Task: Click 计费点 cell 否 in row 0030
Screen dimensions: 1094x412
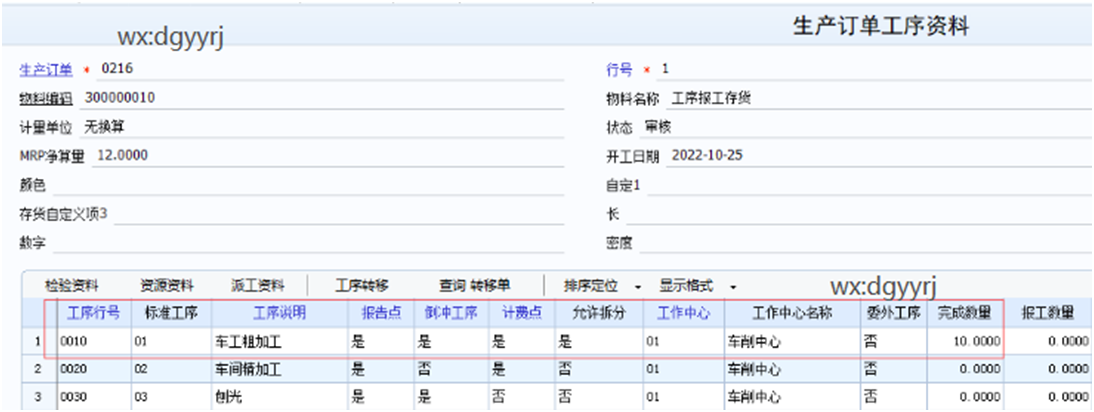Action: tap(522, 397)
